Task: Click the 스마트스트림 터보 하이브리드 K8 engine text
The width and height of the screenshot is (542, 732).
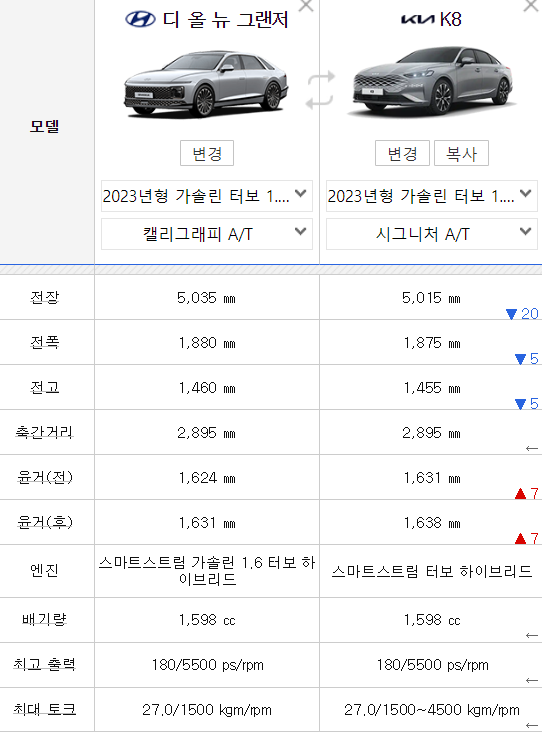Action: point(432,571)
